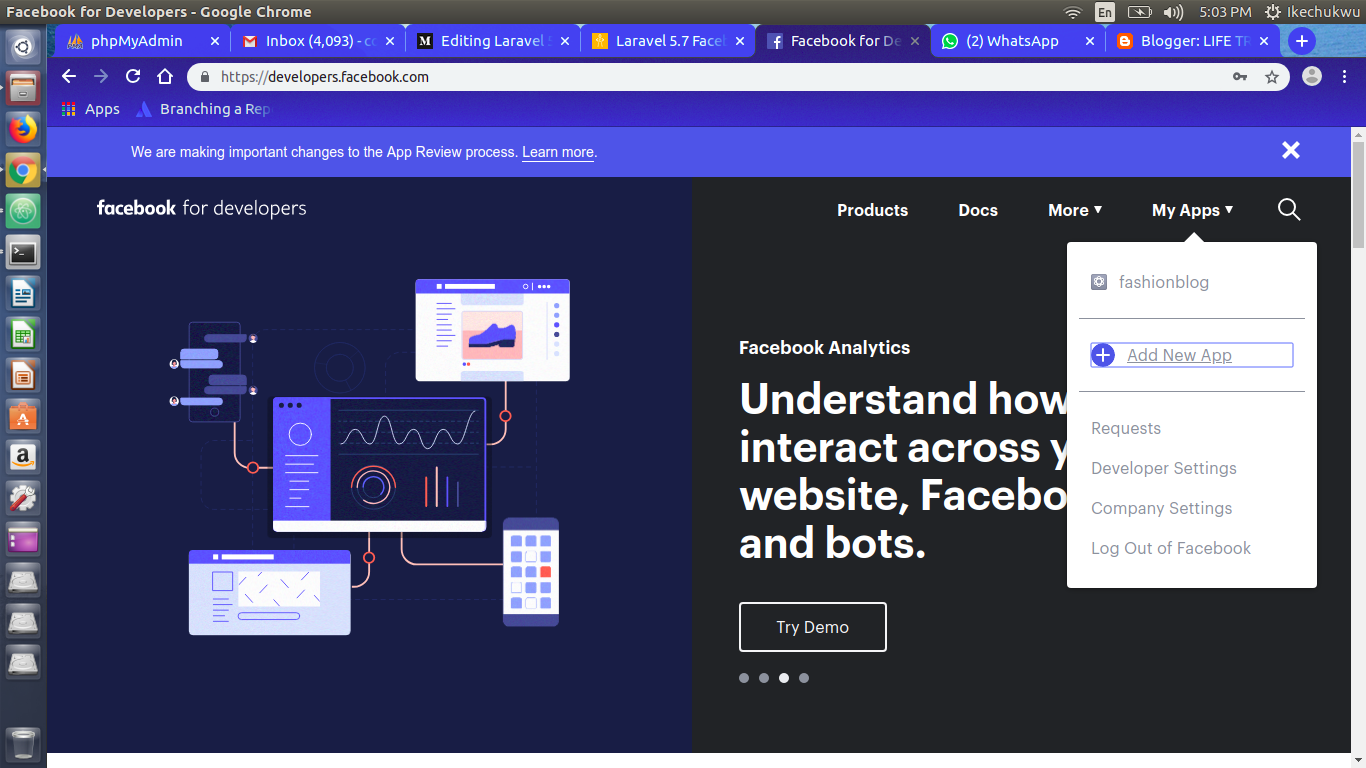
Task: Click the Try Demo button
Action: point(812,627)
